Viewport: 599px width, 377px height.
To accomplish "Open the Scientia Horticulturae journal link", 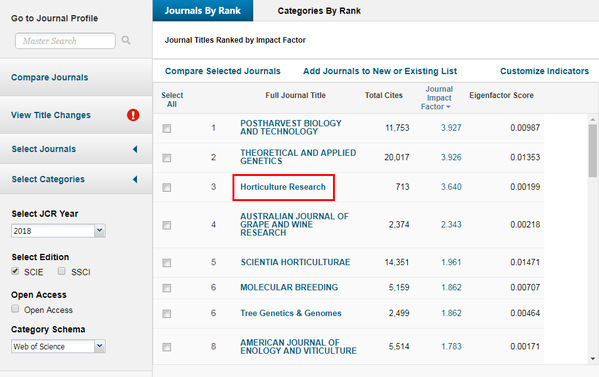I will [x=295, y=262].
